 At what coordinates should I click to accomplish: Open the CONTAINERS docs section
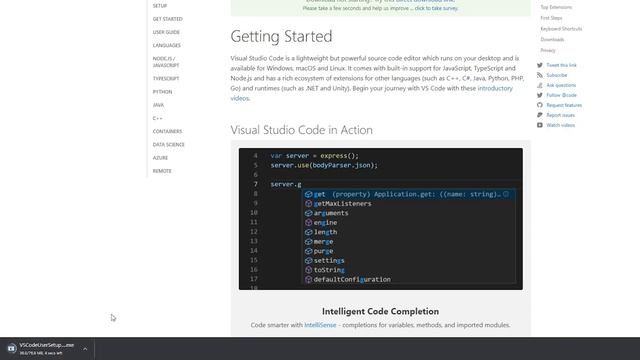pos(167,131)
